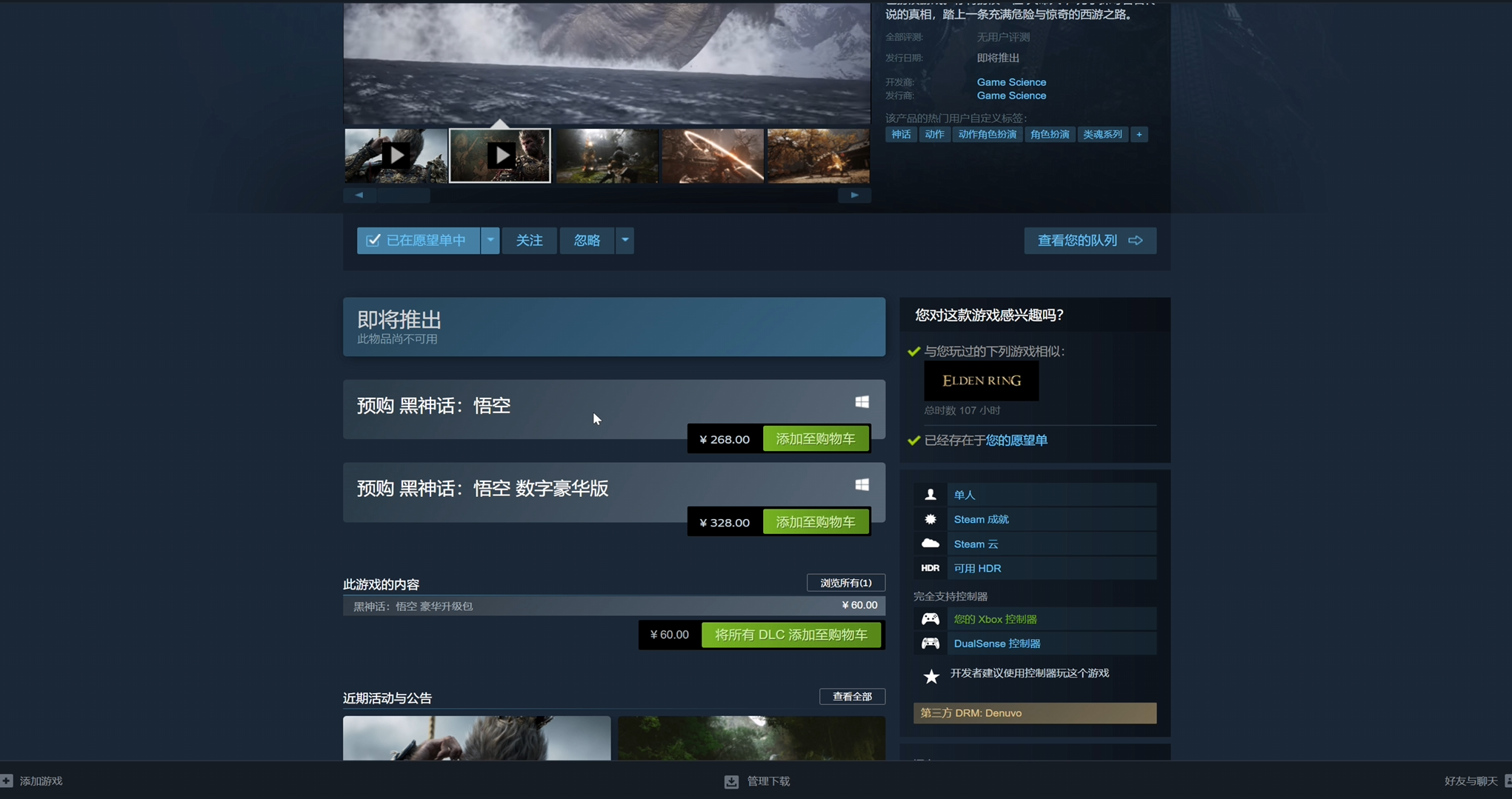The image size is (1512, 799).
Task: Click the plus icon to add tags
Action: [1139, 135]
